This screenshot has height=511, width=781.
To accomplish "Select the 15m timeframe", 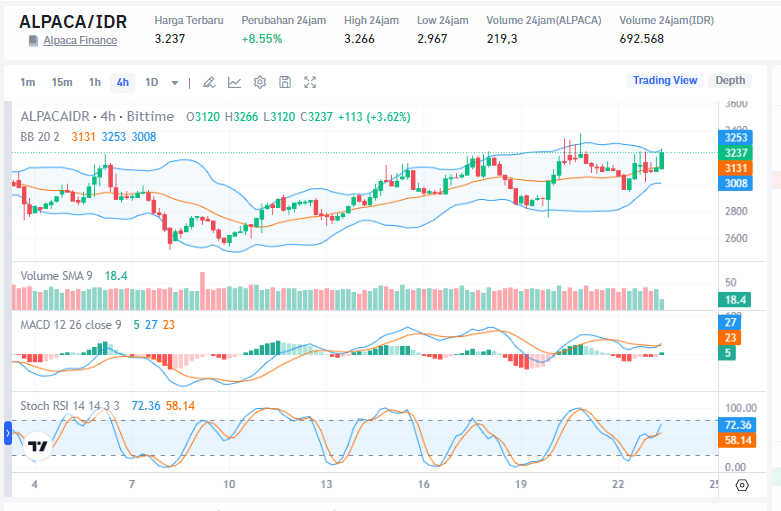I will pos(62,82).
